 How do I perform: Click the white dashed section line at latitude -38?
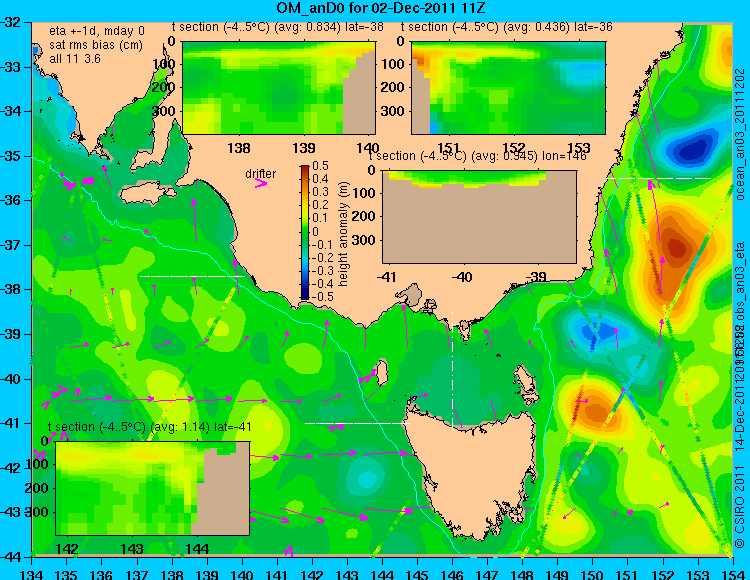192,276
